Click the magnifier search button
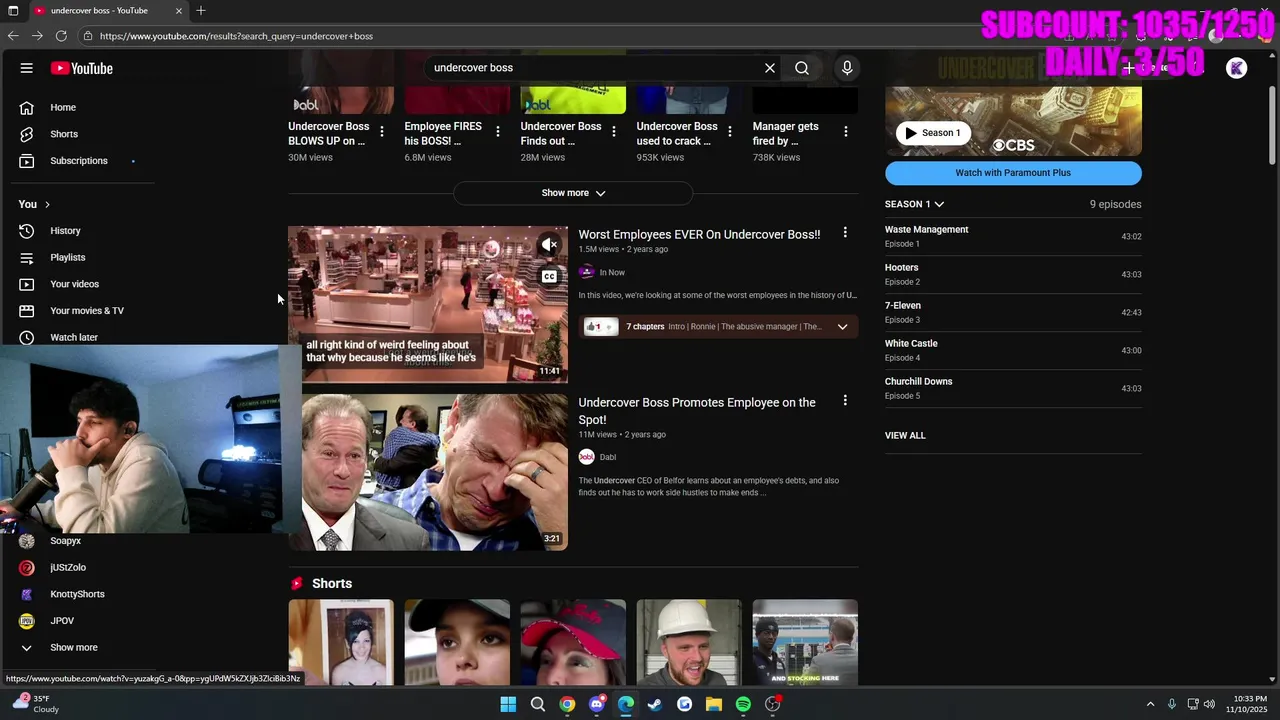This screenshot has height=720, width=1280. pos(802,68)
